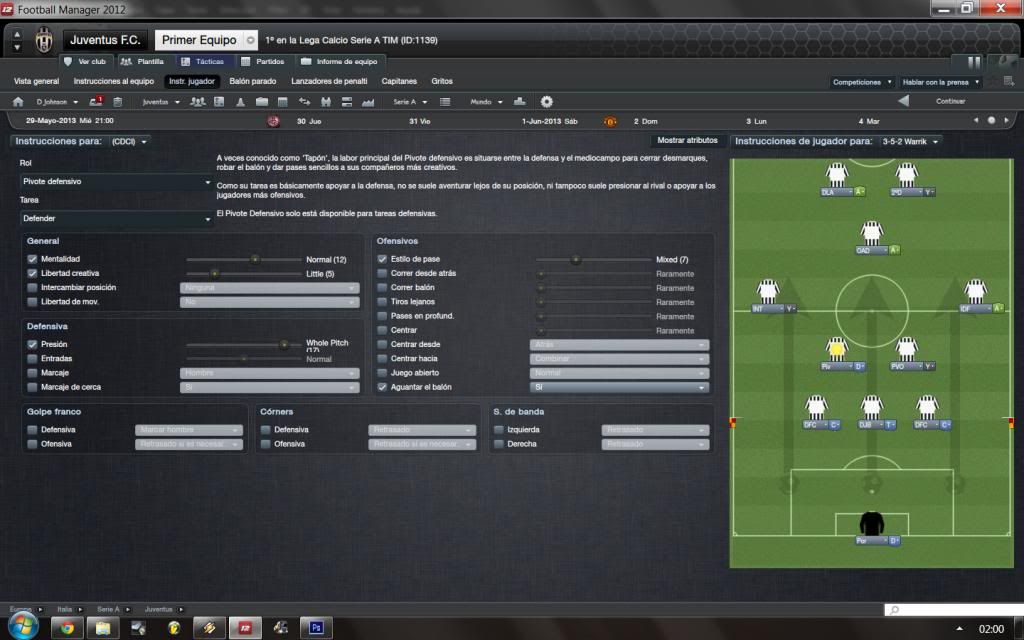This screenshot has width=1024, height=640.
Task: Open the 3-5-2 Warrik tactic dropdown
Action: tap(910, 142)
